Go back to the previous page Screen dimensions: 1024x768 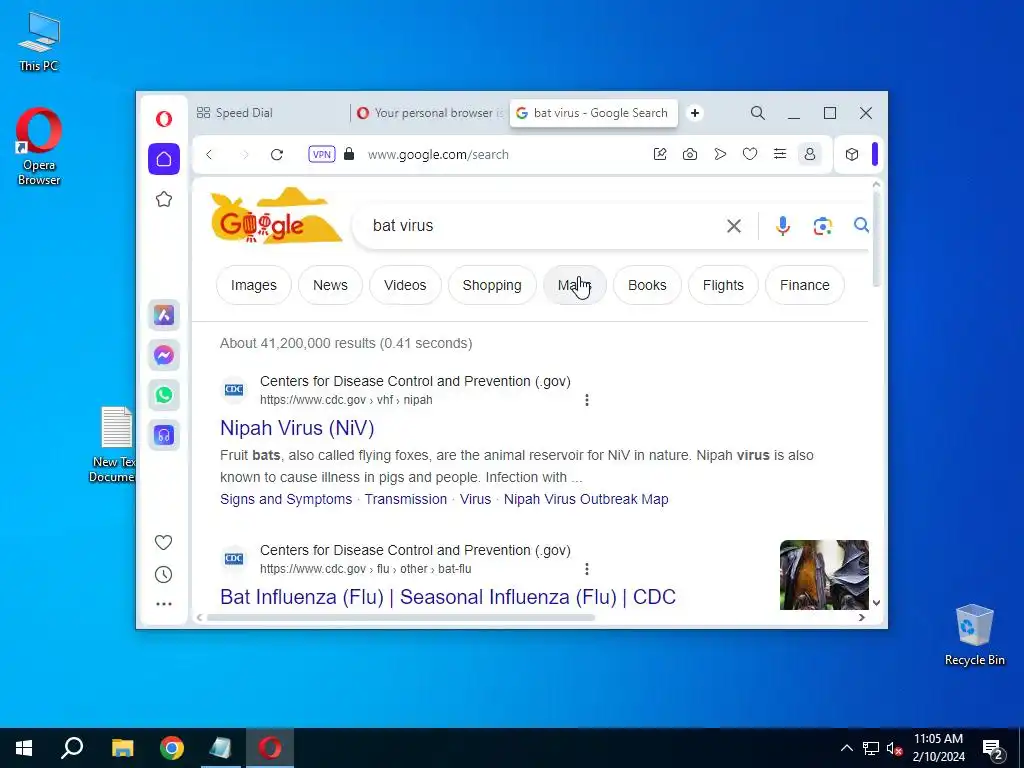coord(209,155)
